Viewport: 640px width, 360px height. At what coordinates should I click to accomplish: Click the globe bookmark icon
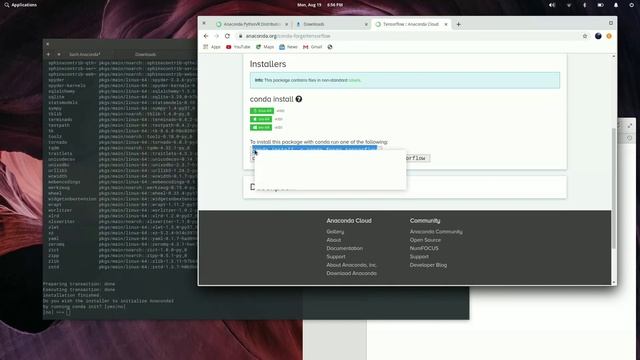(330, 47)
